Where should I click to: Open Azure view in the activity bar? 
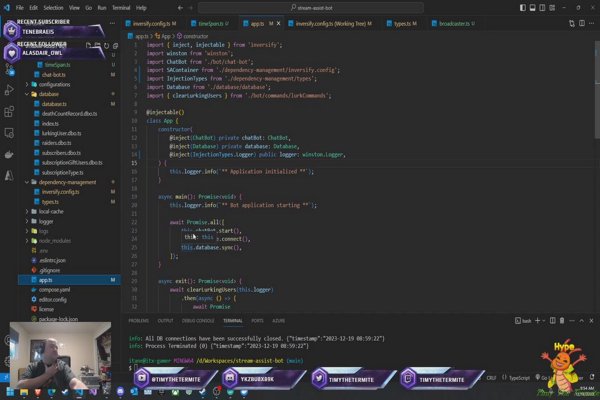point(9,175)
